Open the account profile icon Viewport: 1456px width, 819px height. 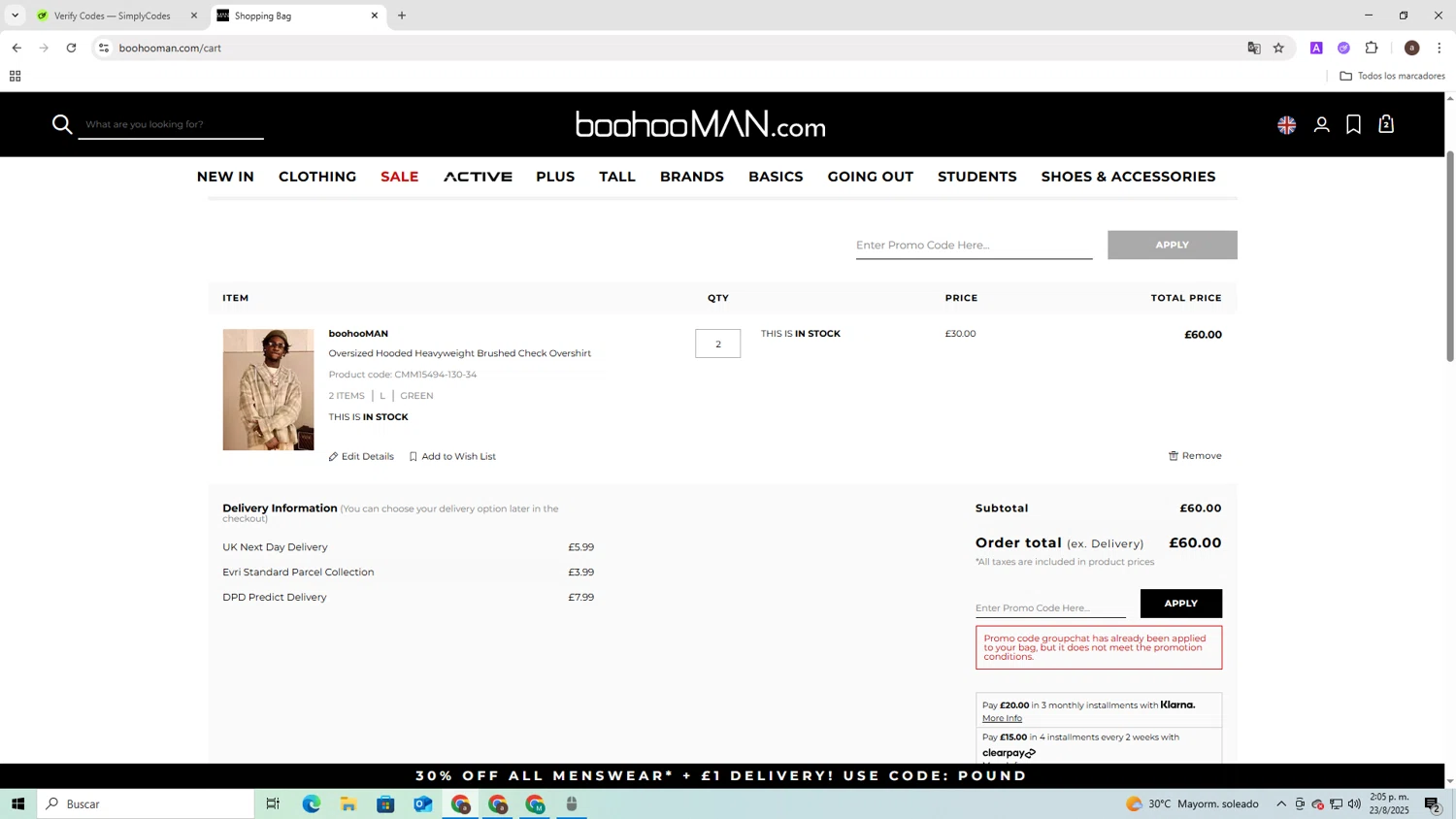pos(1321,124)
